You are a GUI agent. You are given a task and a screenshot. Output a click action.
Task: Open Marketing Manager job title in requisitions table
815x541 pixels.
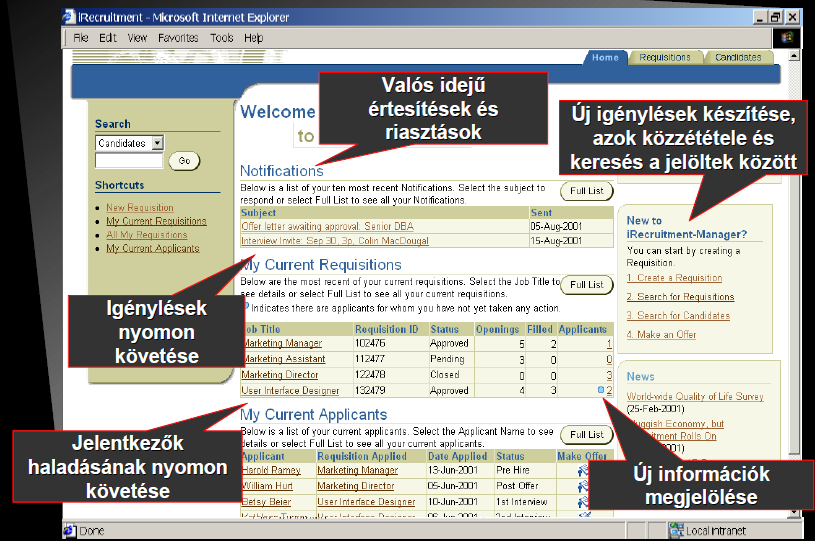point(283,344)
